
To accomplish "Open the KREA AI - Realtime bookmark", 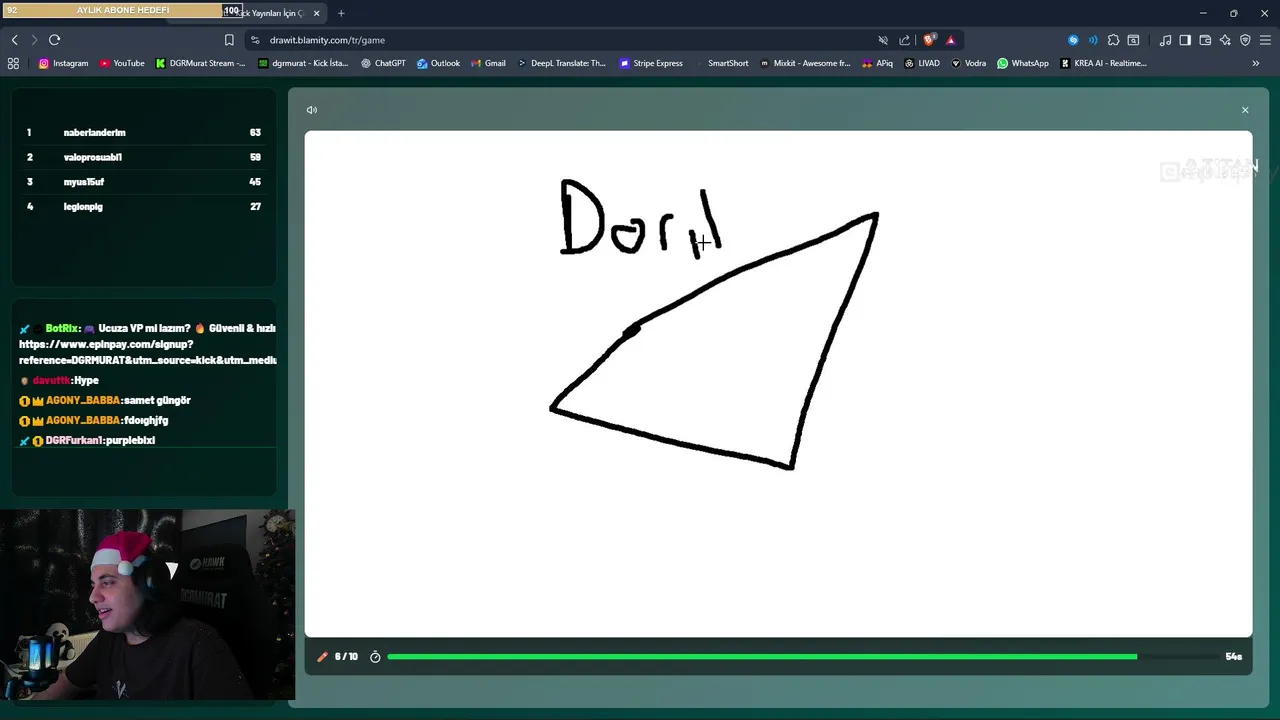I will click(1103, 63).
